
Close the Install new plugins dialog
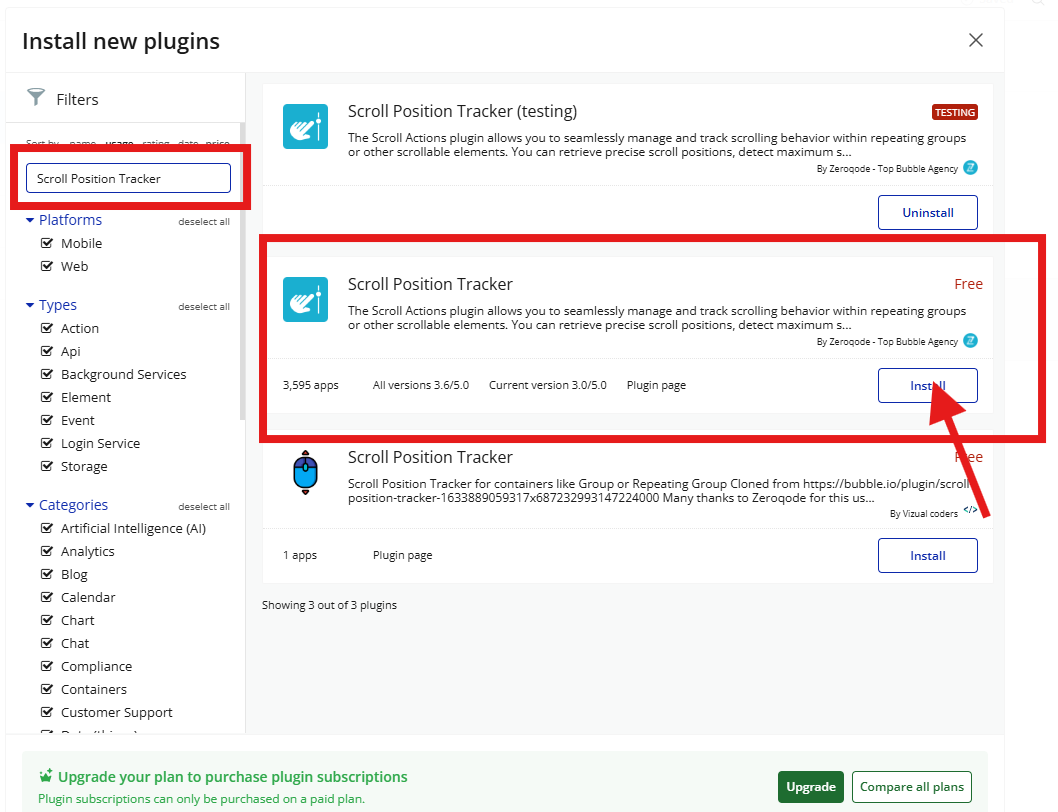click(976, 40)
